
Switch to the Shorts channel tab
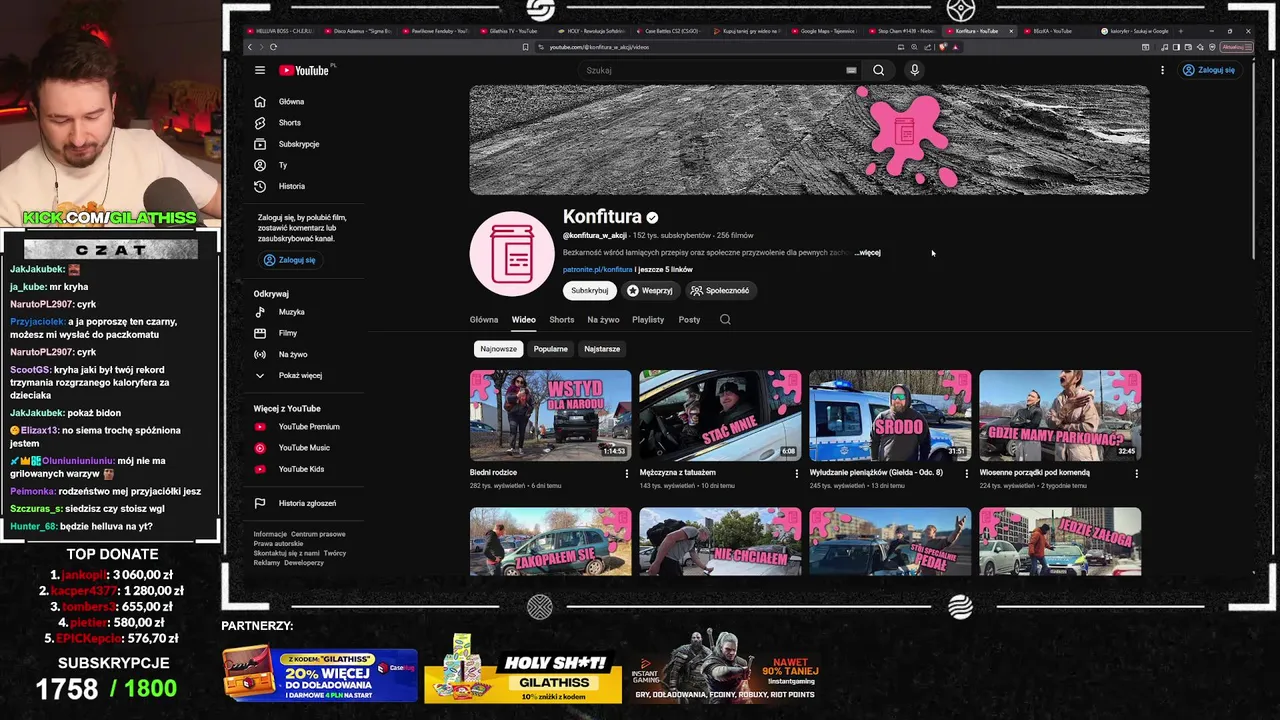(x=562, y=320)
